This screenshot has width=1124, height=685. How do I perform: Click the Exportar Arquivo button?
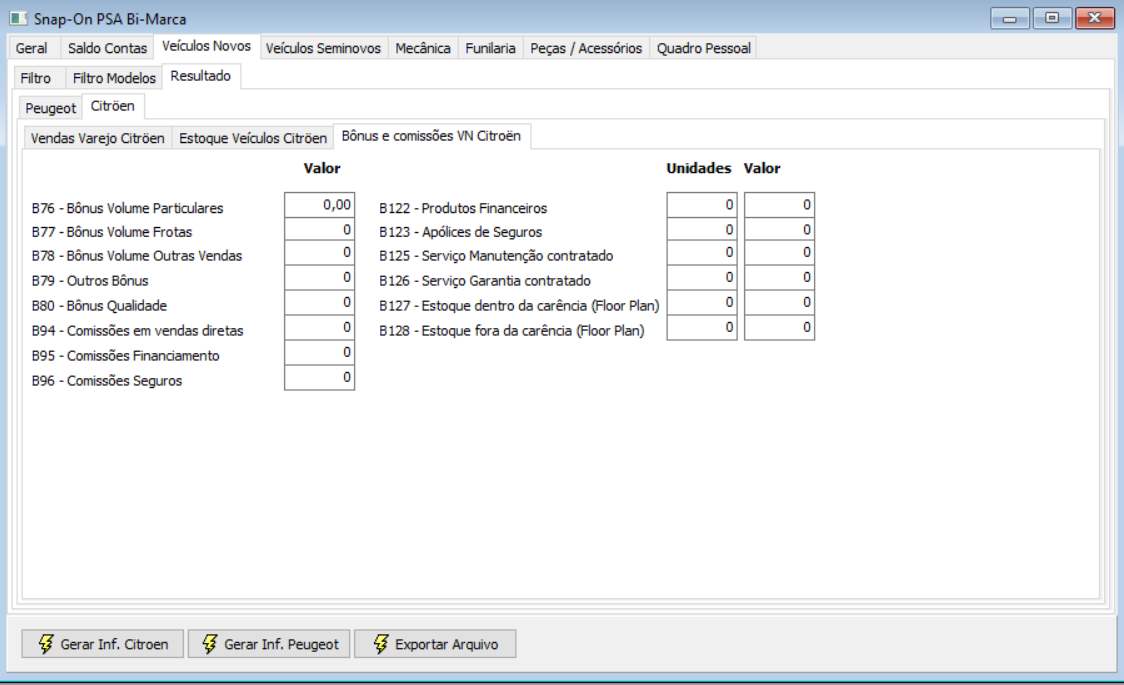point(435,643)
